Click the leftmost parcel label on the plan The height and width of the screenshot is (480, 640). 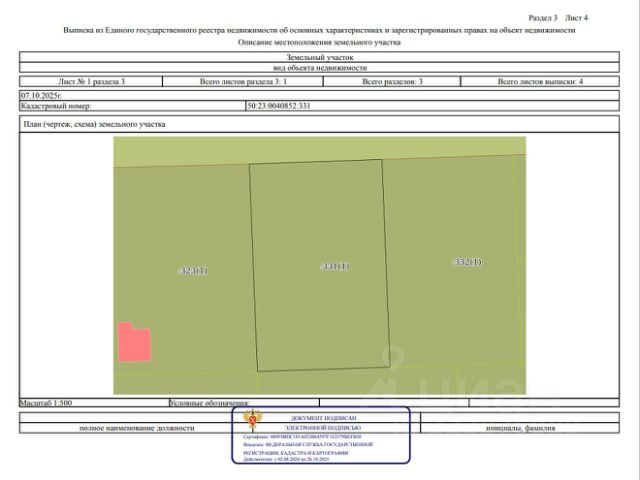pyautogui.click(x=193, y=271)
